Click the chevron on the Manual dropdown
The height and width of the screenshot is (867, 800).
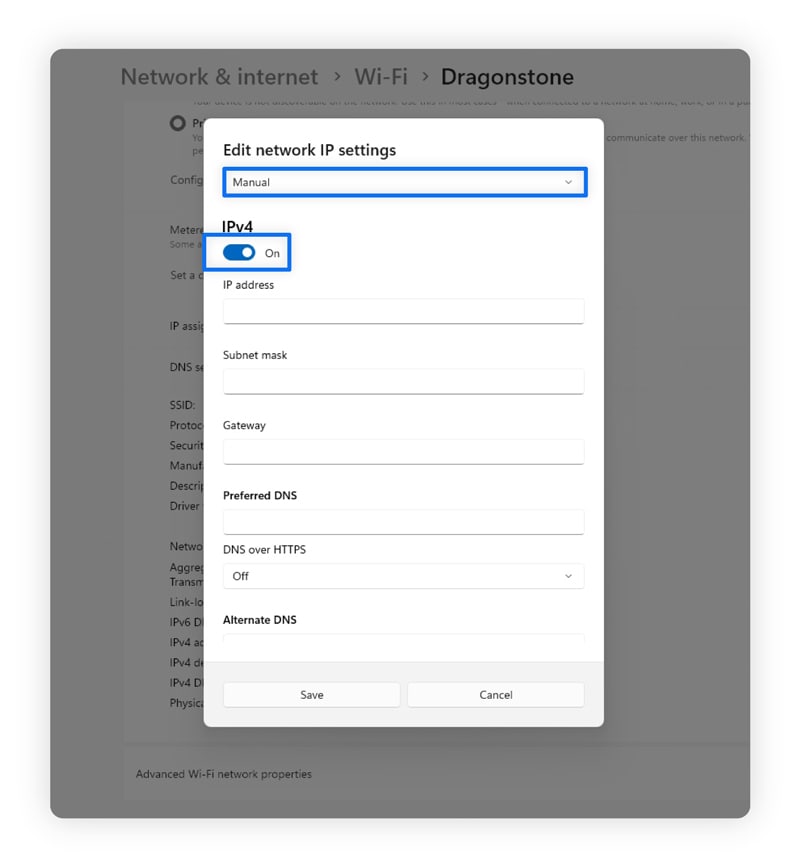(570, 182)
